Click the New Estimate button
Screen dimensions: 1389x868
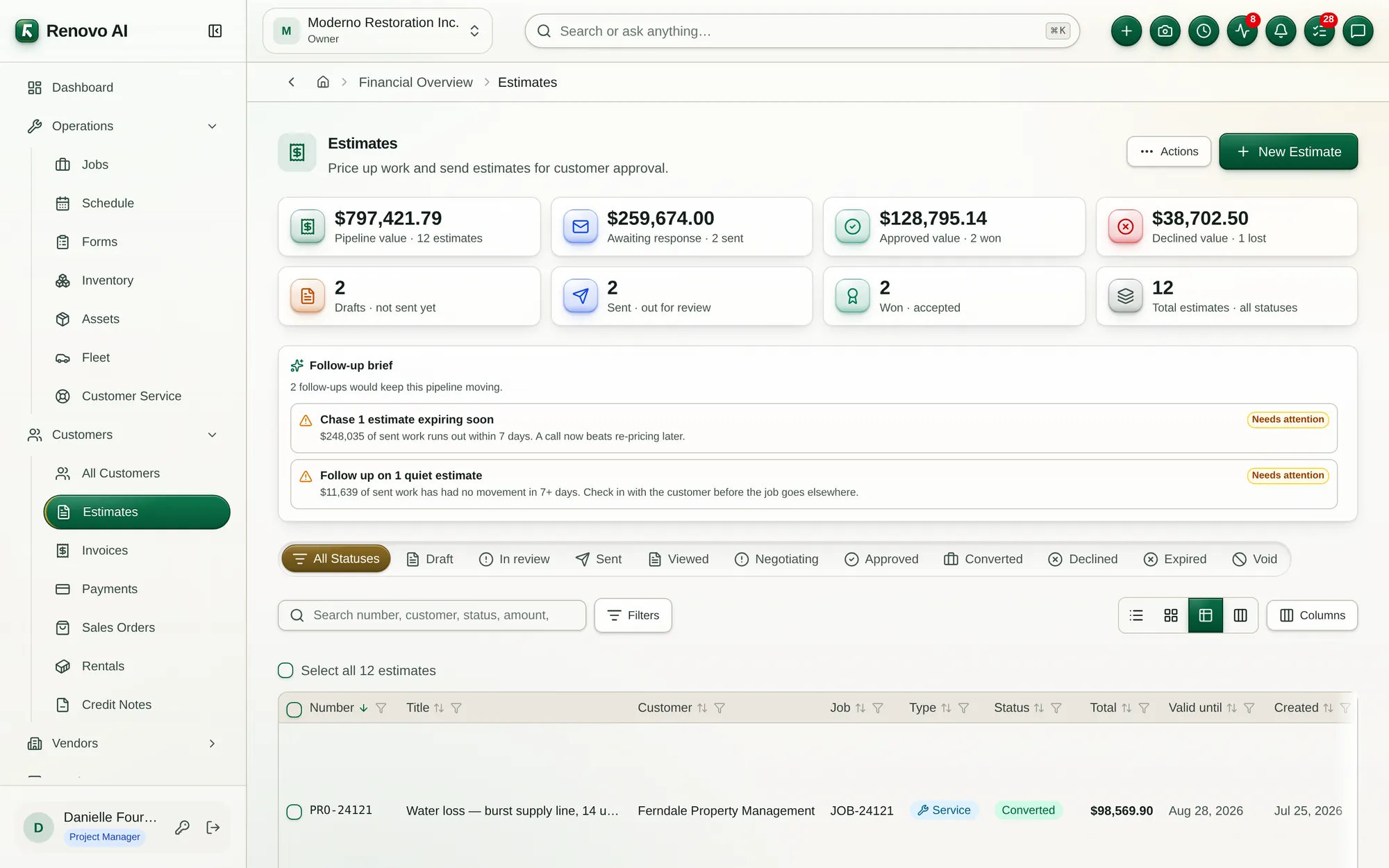[x=1288, y=151]
